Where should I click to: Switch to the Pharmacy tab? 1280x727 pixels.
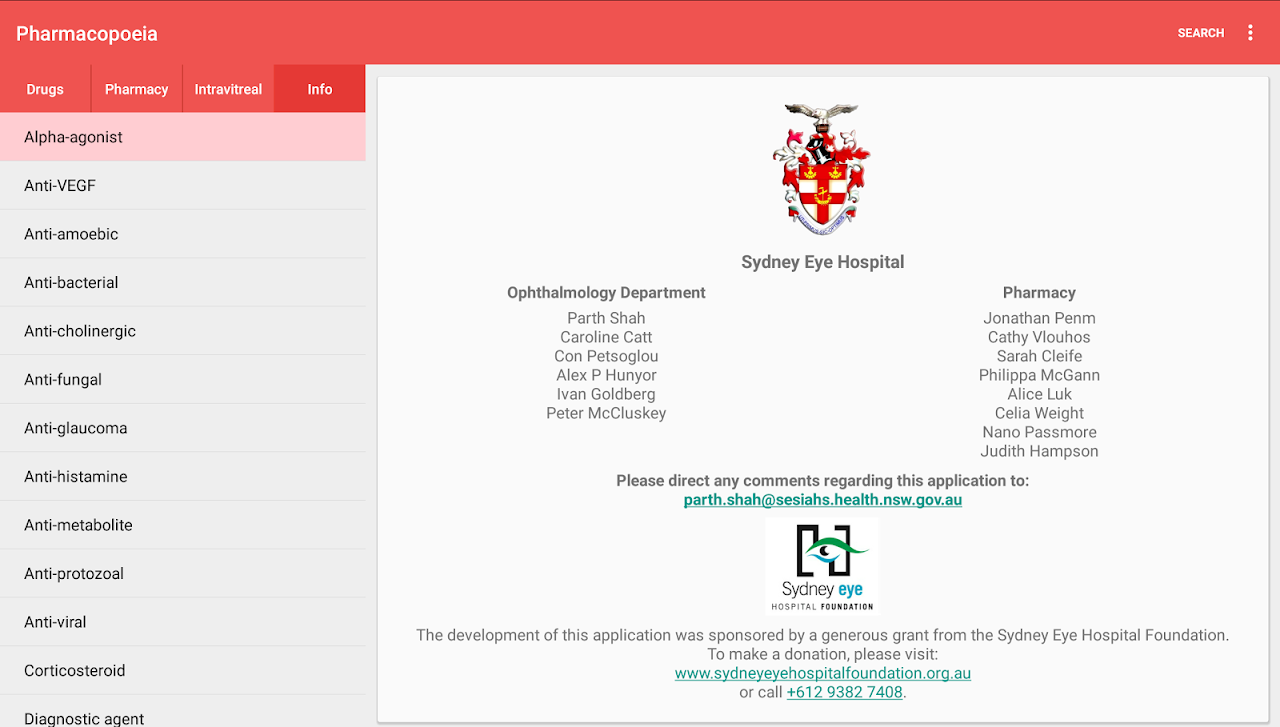137,89
